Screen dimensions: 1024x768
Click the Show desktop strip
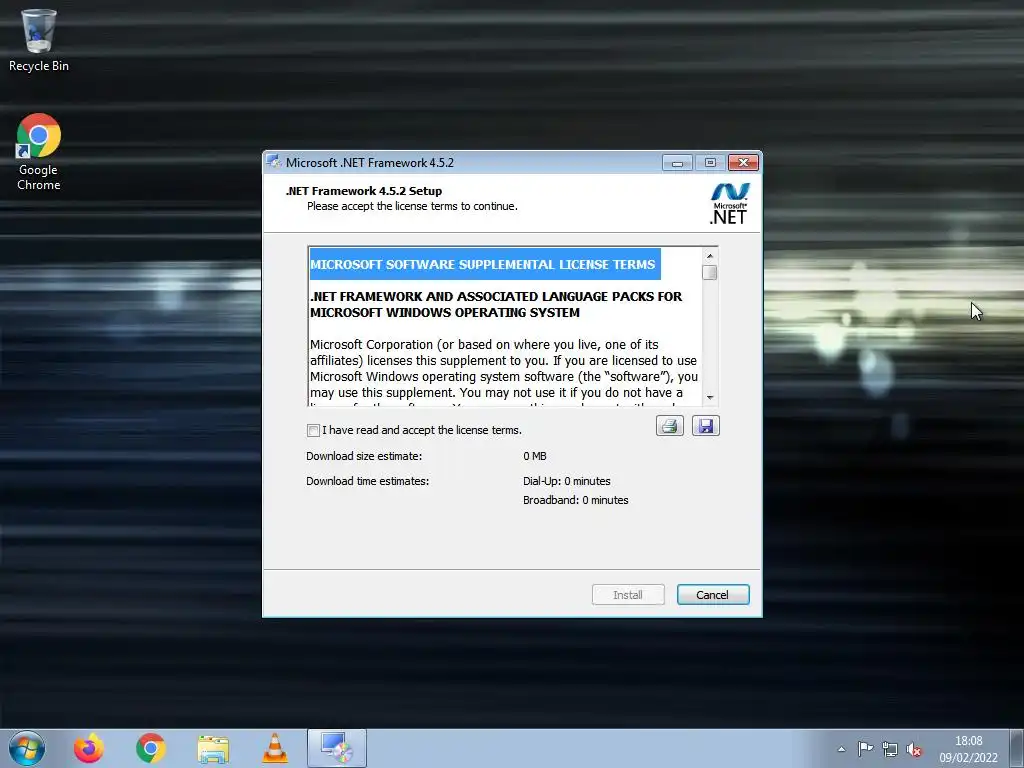1017,748
